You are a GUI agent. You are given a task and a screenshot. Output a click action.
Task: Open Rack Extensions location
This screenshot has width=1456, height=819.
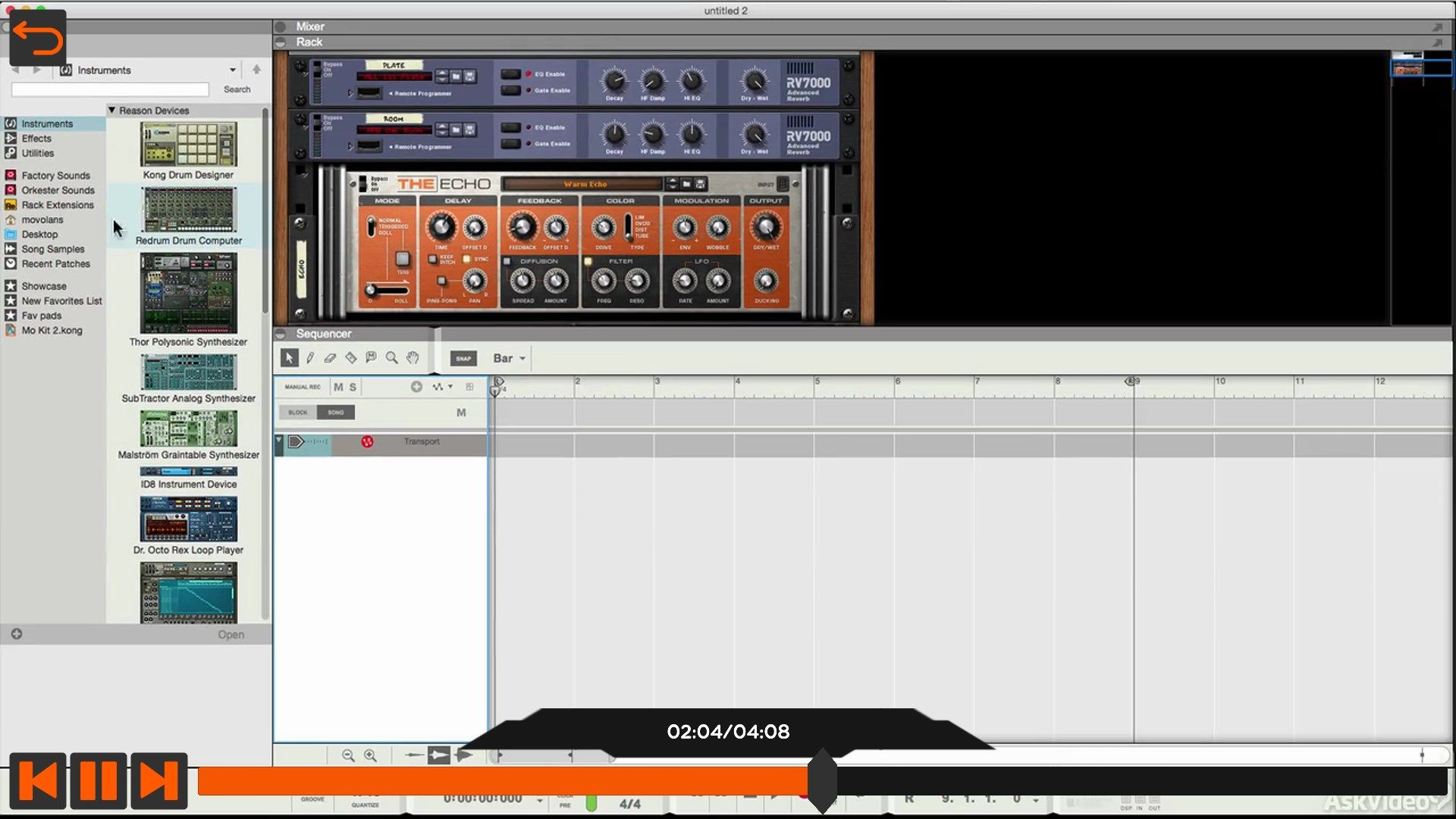[x=58, y=205]
